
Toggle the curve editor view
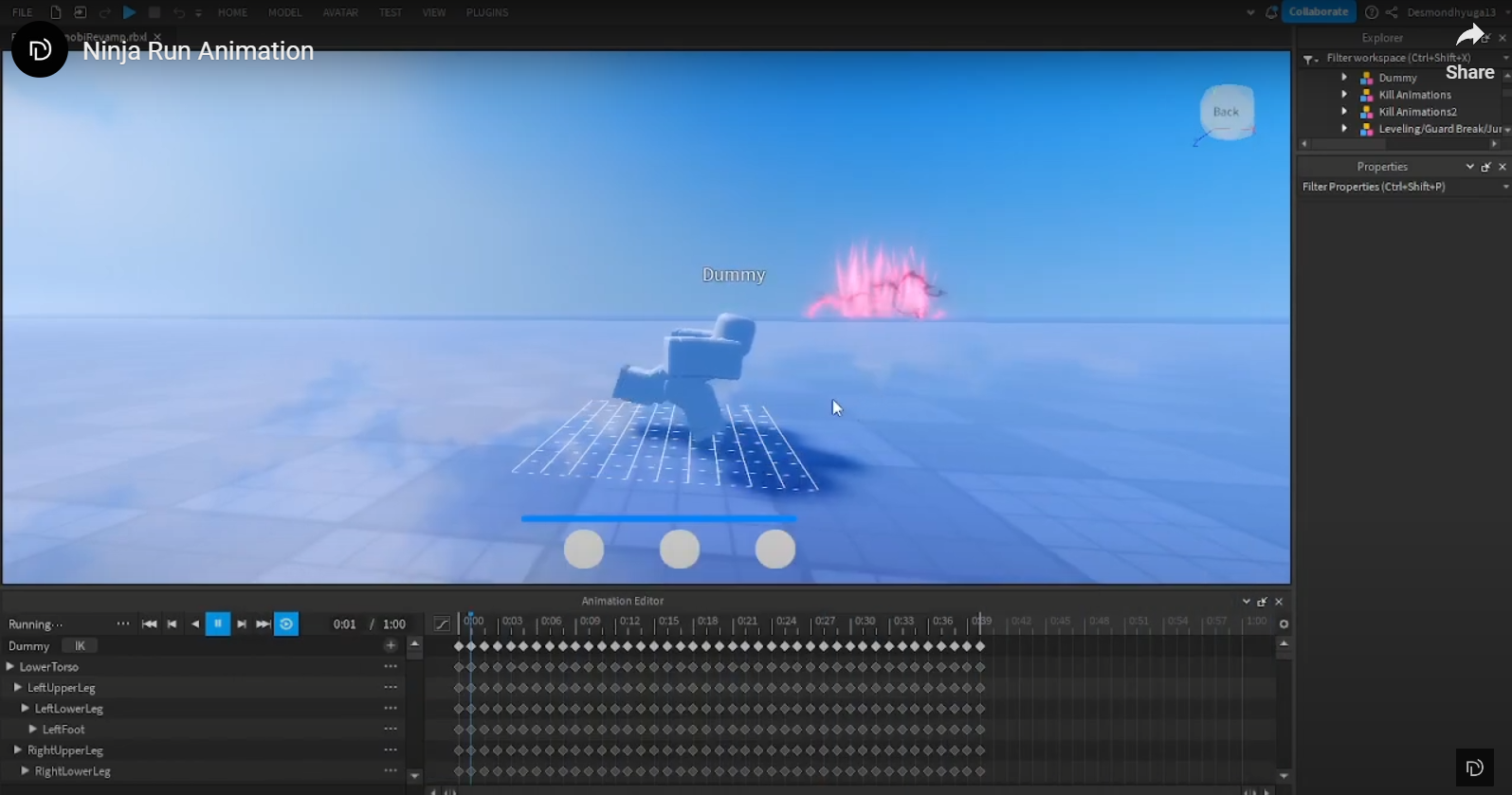click(442, 623)
